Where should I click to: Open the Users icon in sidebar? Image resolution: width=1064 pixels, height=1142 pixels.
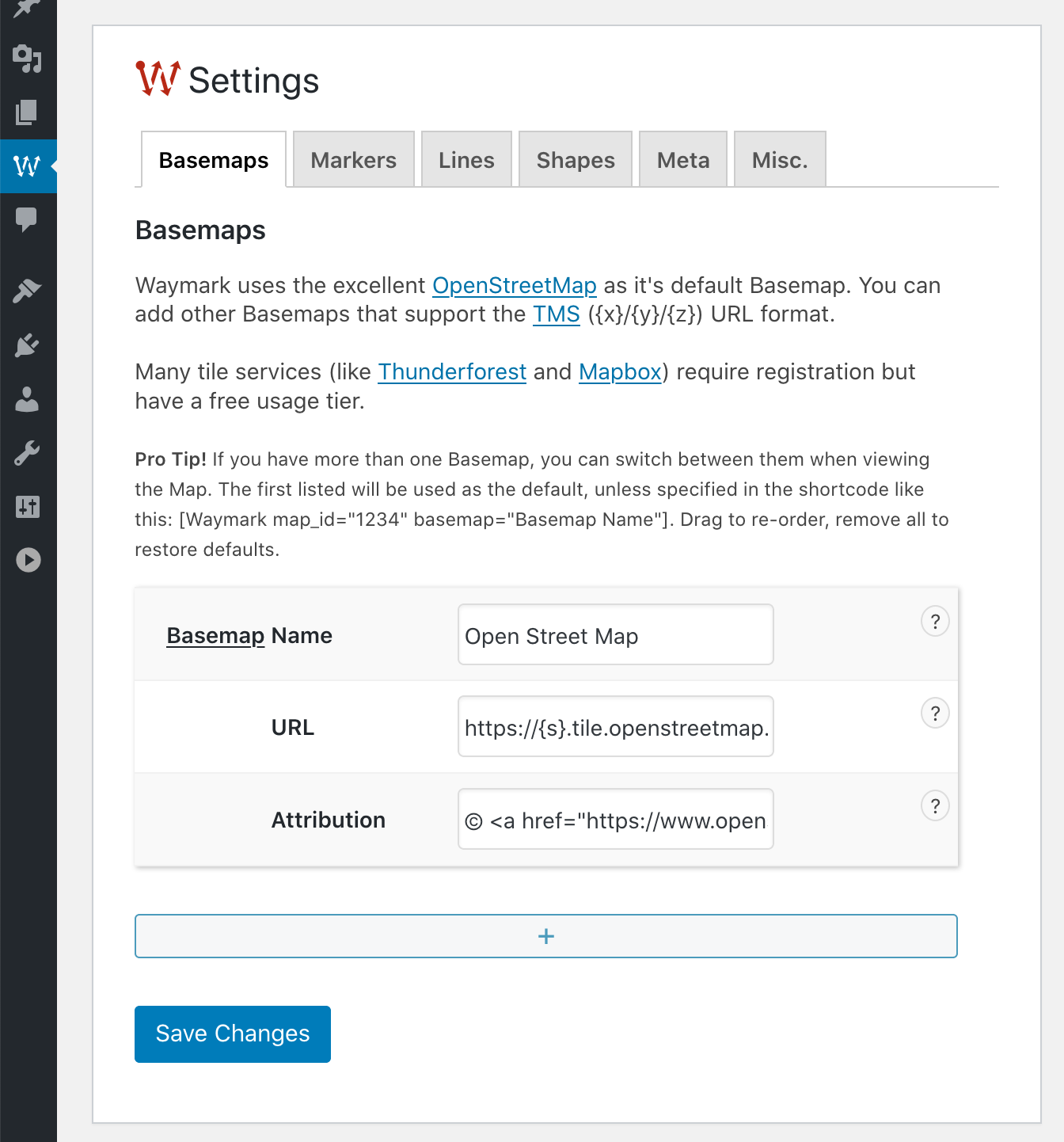point(28,400)
